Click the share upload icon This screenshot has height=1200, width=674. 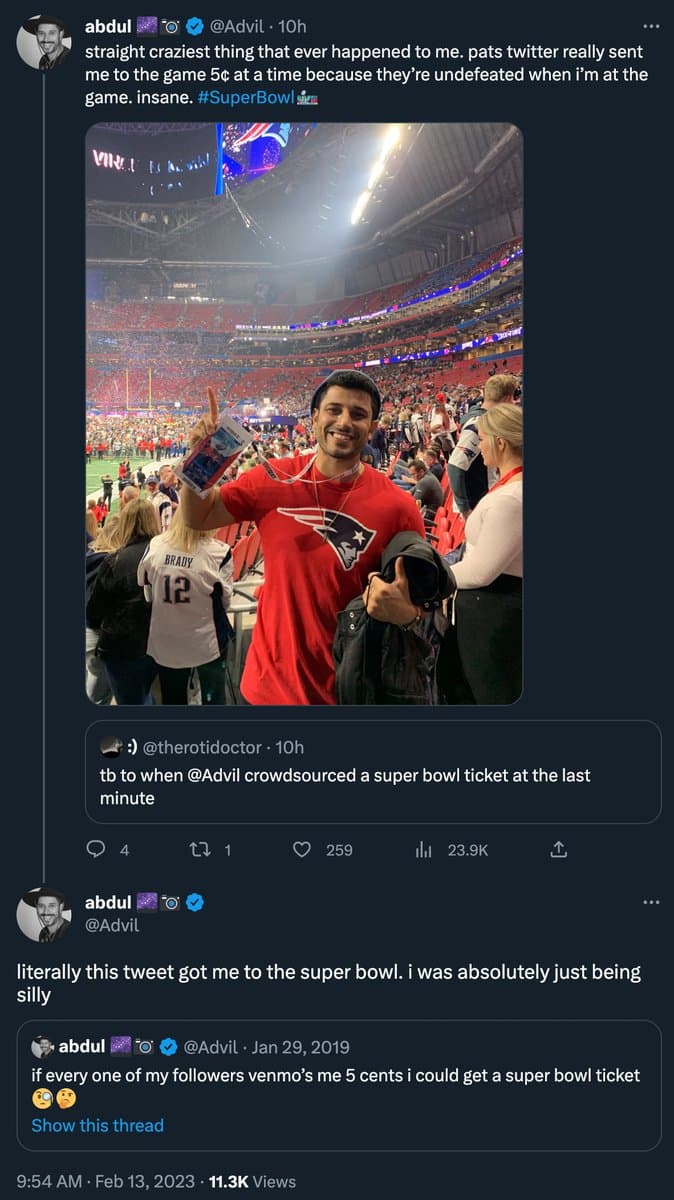[x=559, y=849]
